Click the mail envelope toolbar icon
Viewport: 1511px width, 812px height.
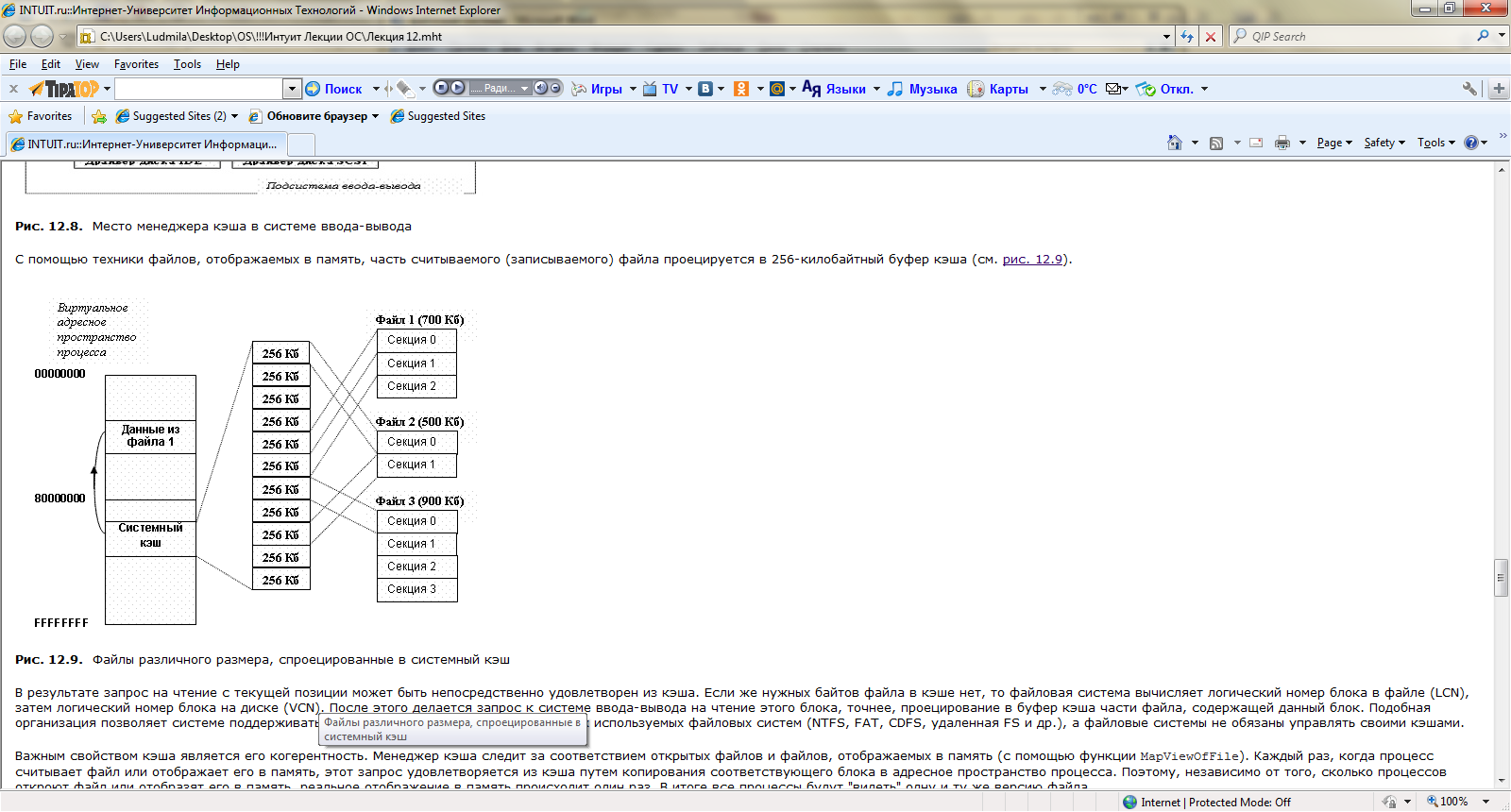1113,89
